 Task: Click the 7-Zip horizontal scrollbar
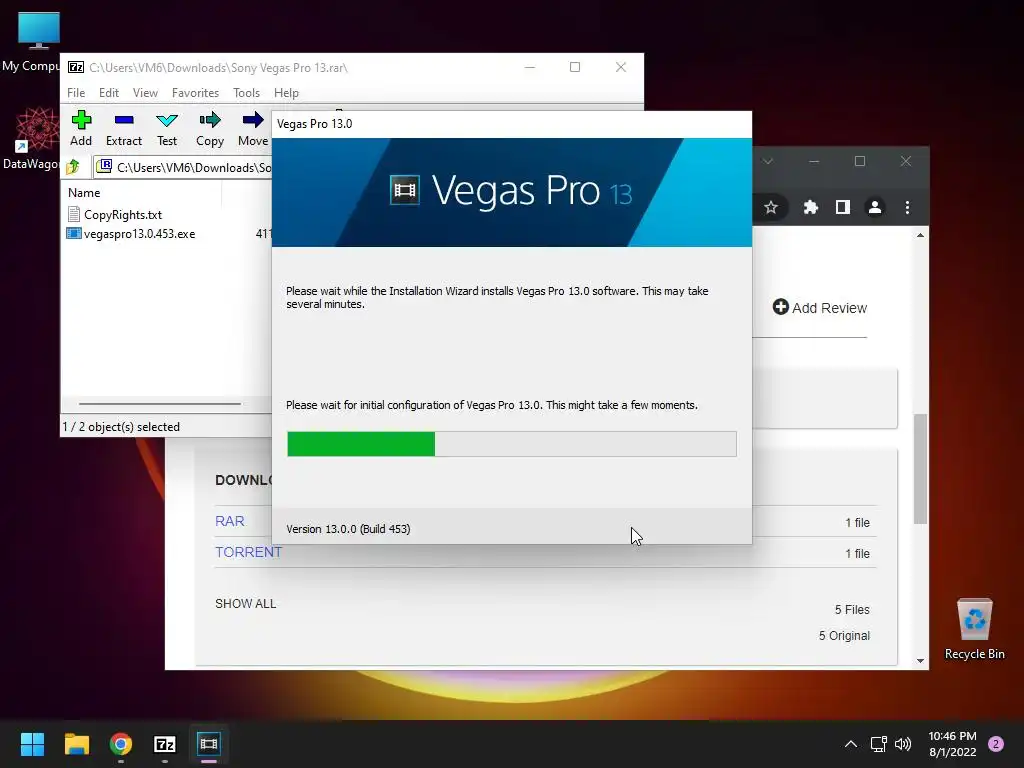point(160,404)
